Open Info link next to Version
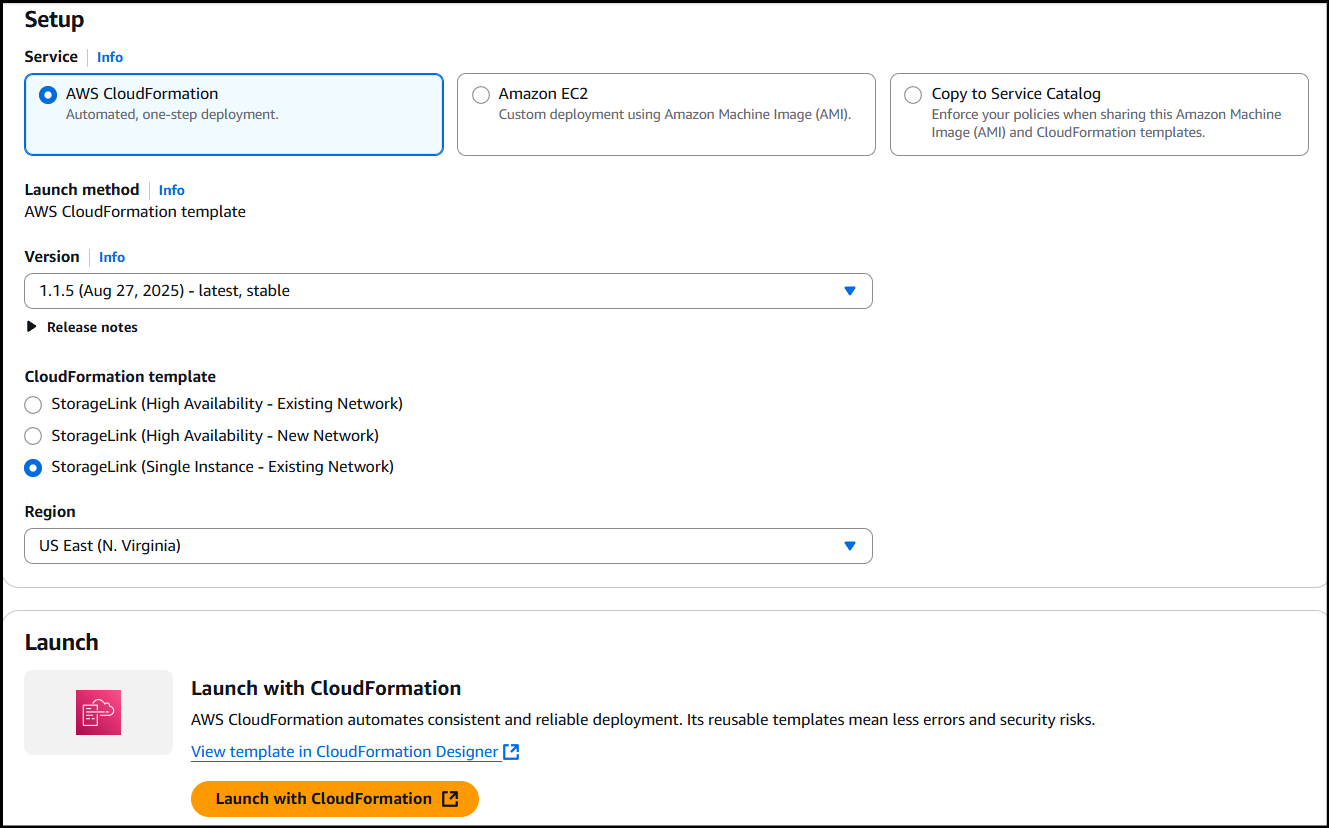Screen dimensions: 1329x828 112,257
